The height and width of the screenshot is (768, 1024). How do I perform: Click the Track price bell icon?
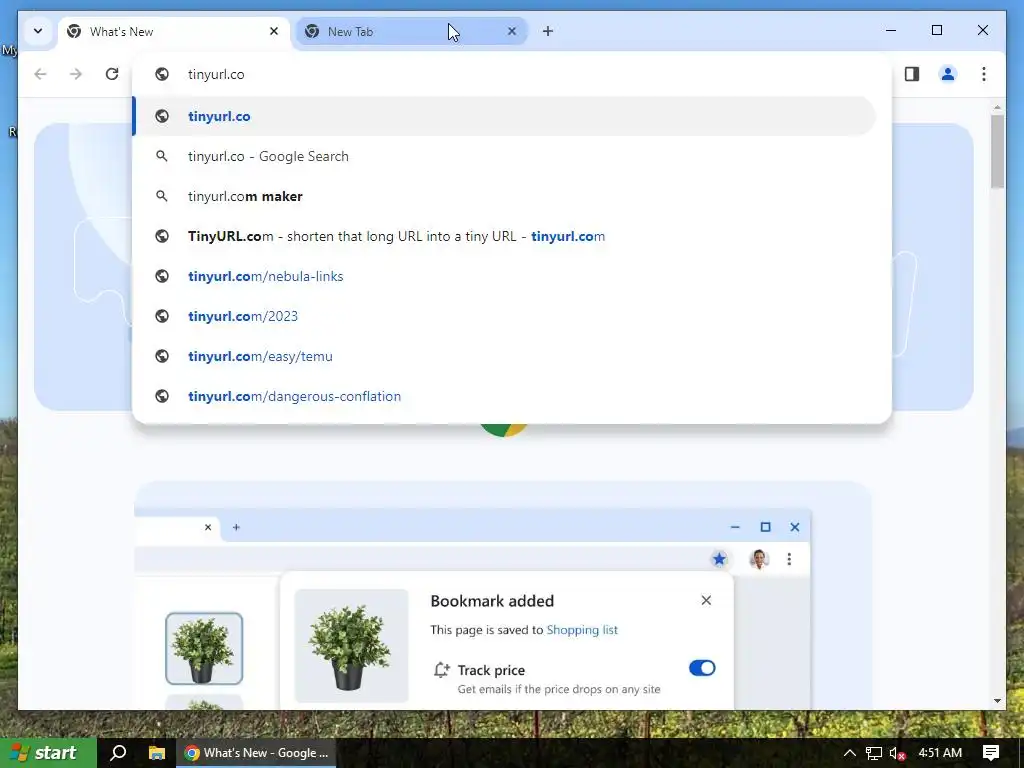[x=441, y=670]
